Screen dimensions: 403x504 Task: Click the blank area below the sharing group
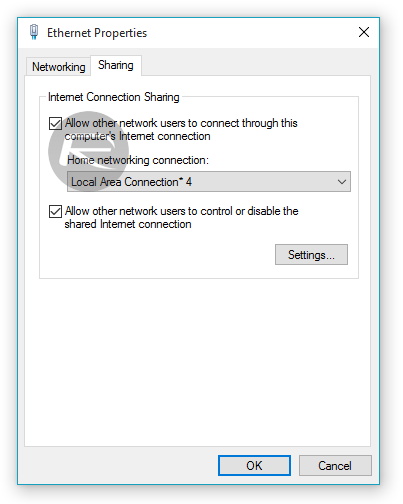coord(197,362)
